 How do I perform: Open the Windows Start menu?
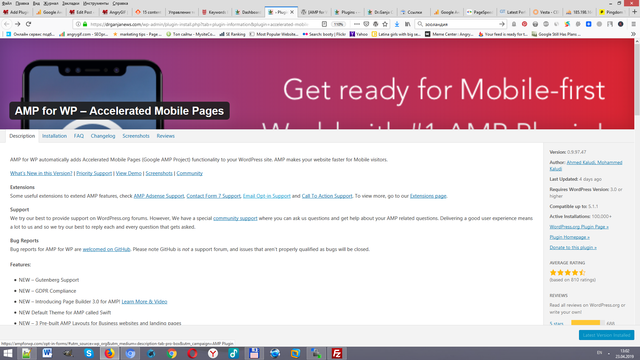[x=7, y=353]
